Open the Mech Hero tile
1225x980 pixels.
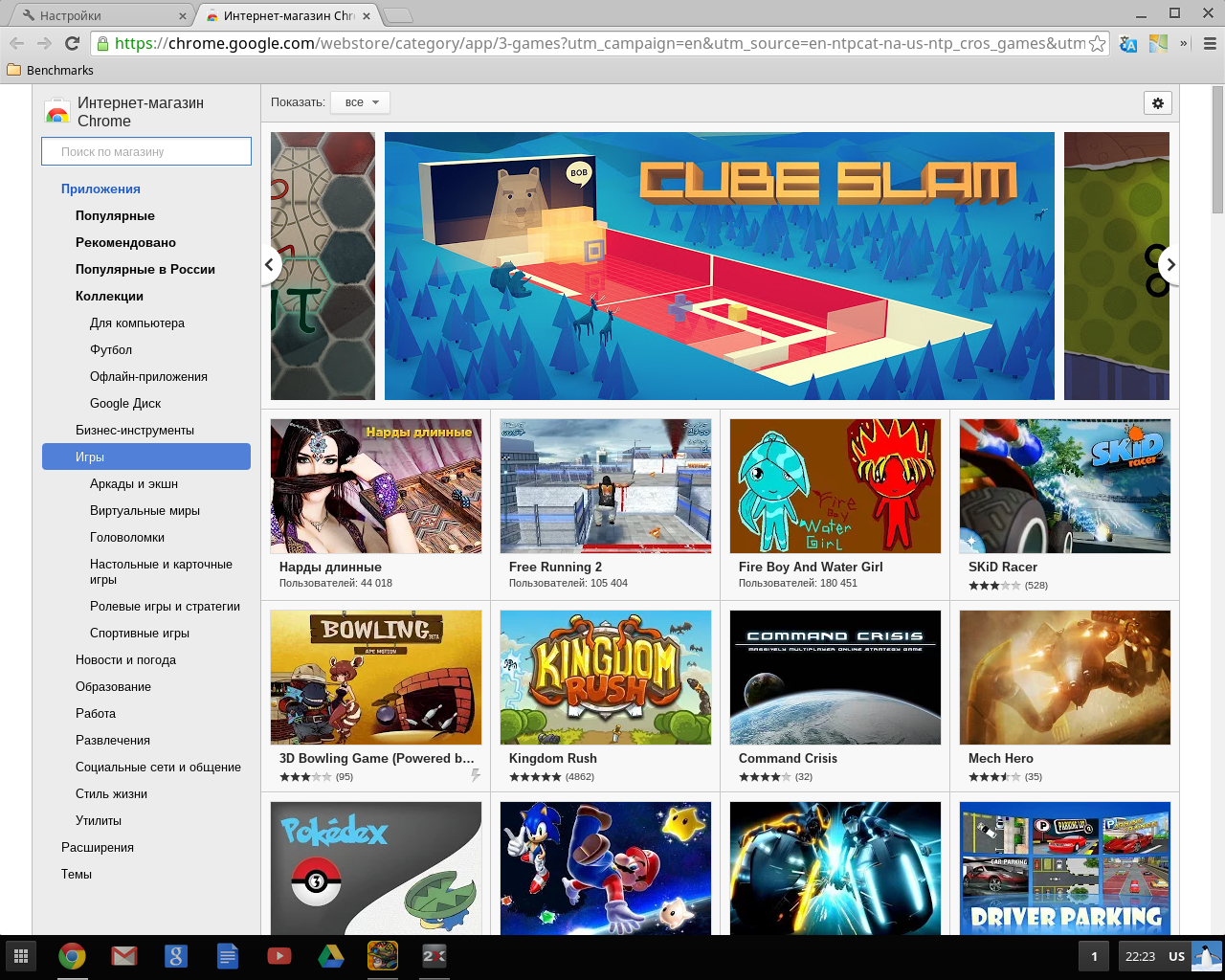click(x=1065, y=696)
